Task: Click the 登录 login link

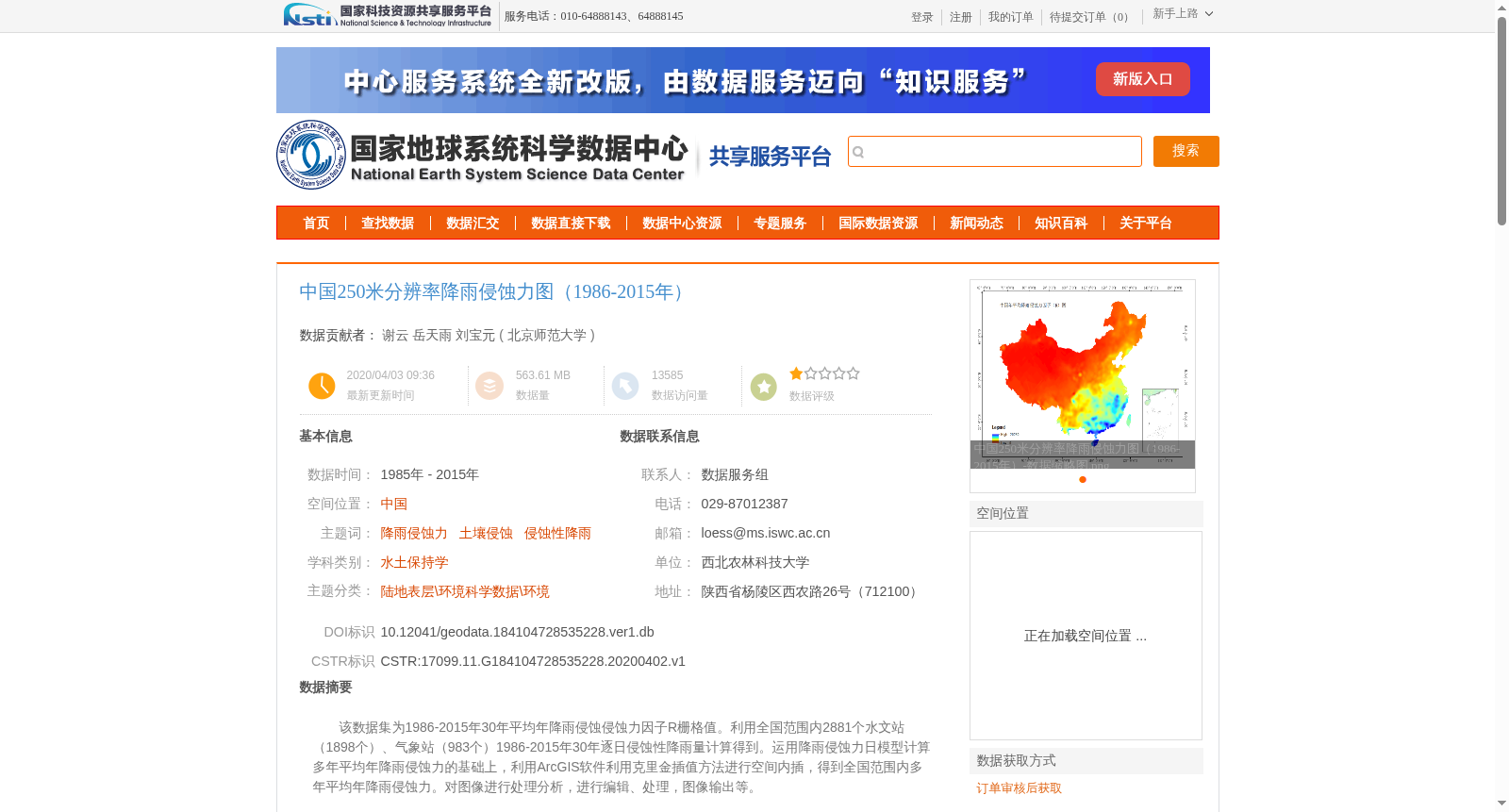Action: (x=922, y=17)
